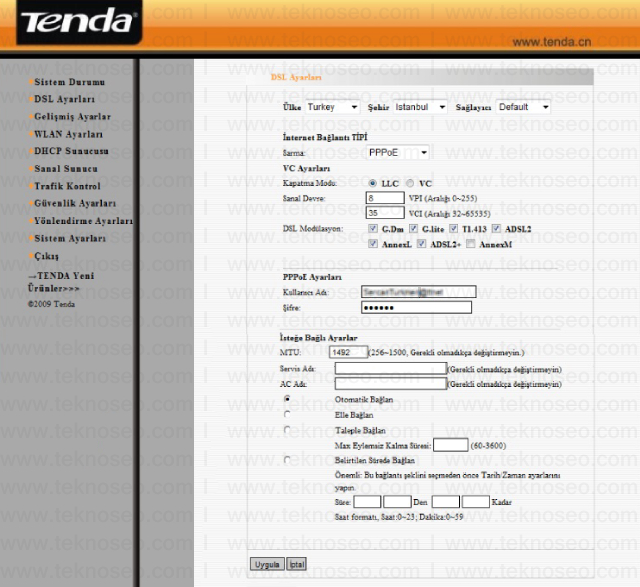The image size is (640, 587).
Task: Open Sistem Durumu menu item
Action: [x=69, y=82]
